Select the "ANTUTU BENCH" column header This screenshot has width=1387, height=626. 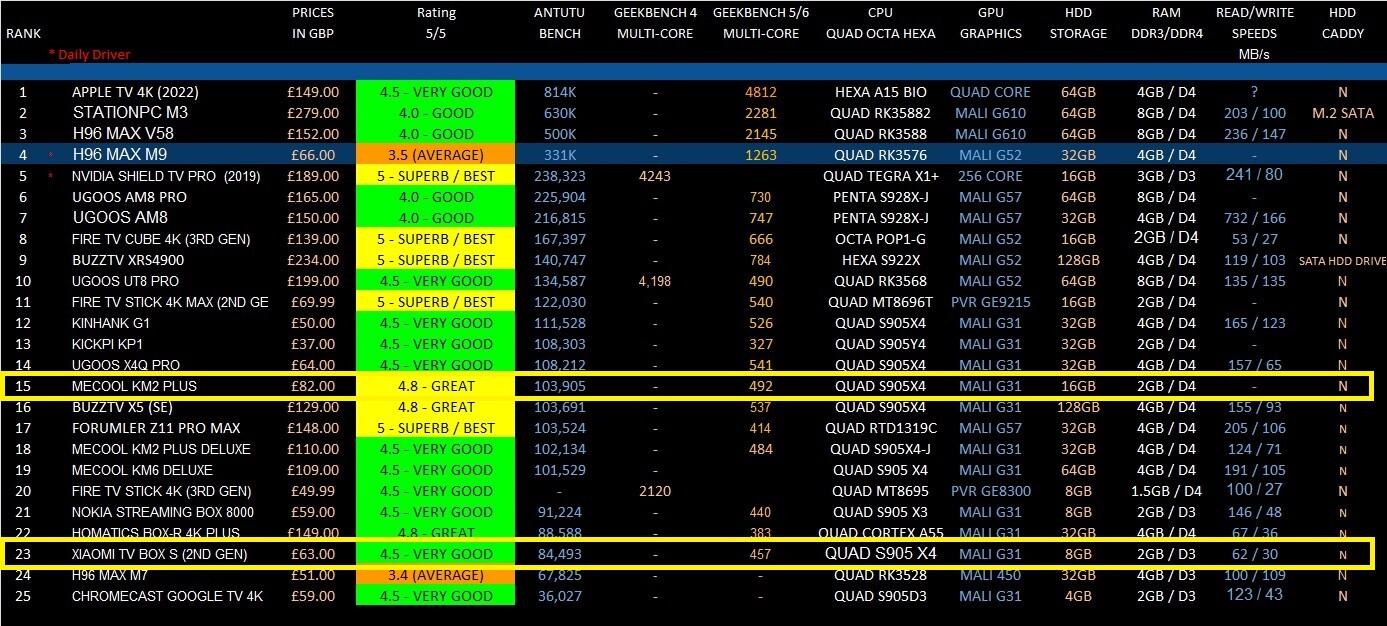pos(560,23)
